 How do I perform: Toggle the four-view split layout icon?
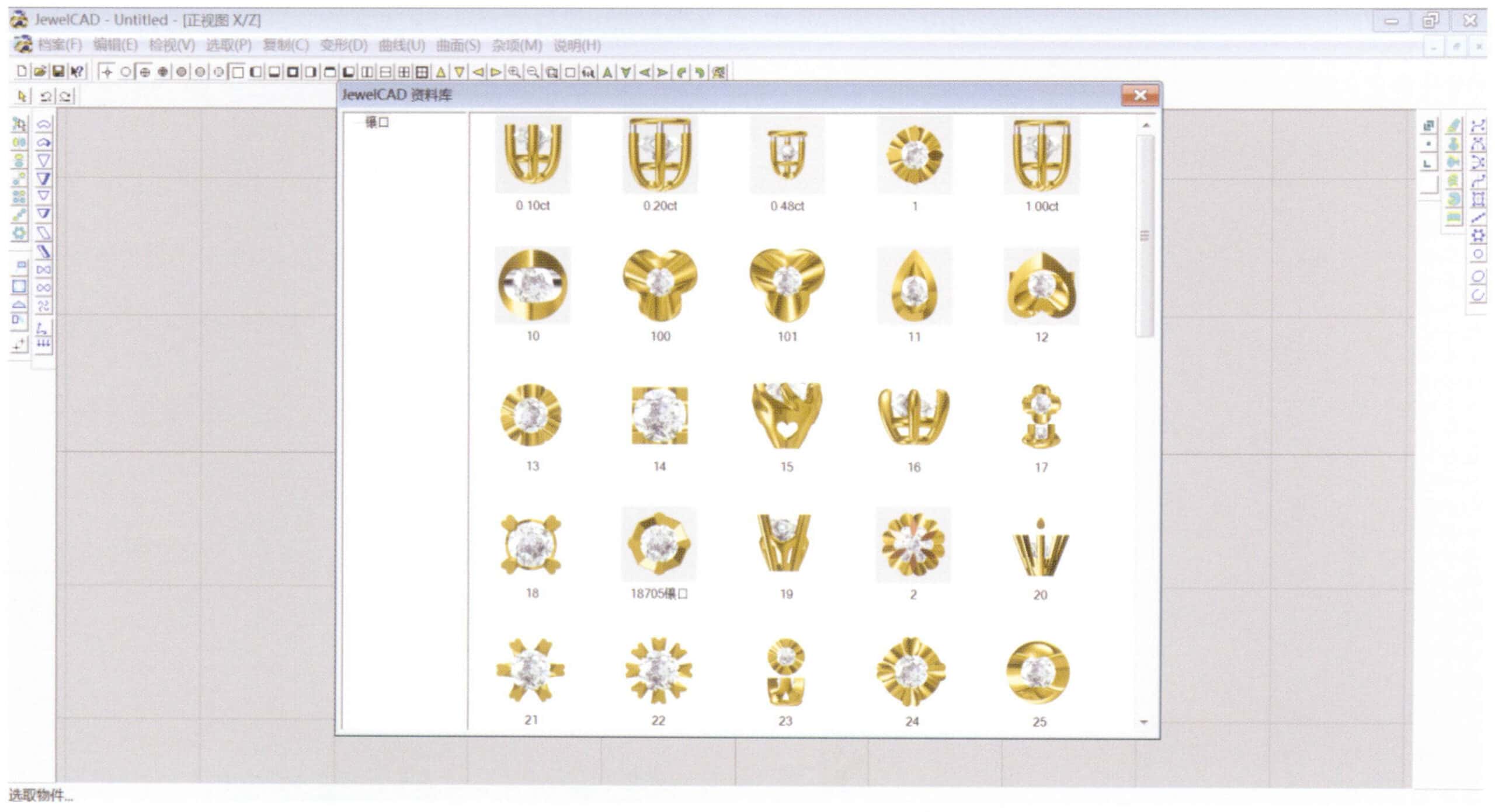[404, 72]
